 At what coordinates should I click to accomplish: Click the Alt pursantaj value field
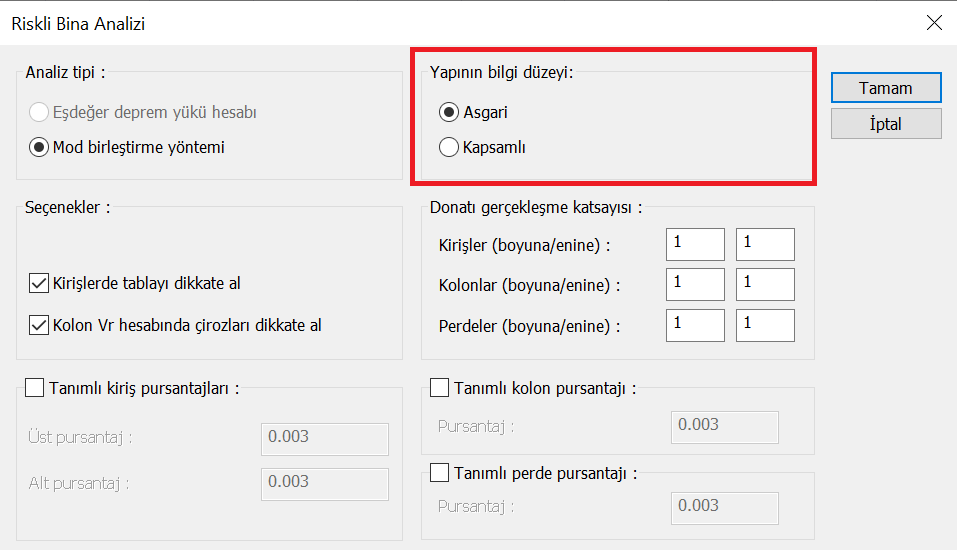pos(324,484)
